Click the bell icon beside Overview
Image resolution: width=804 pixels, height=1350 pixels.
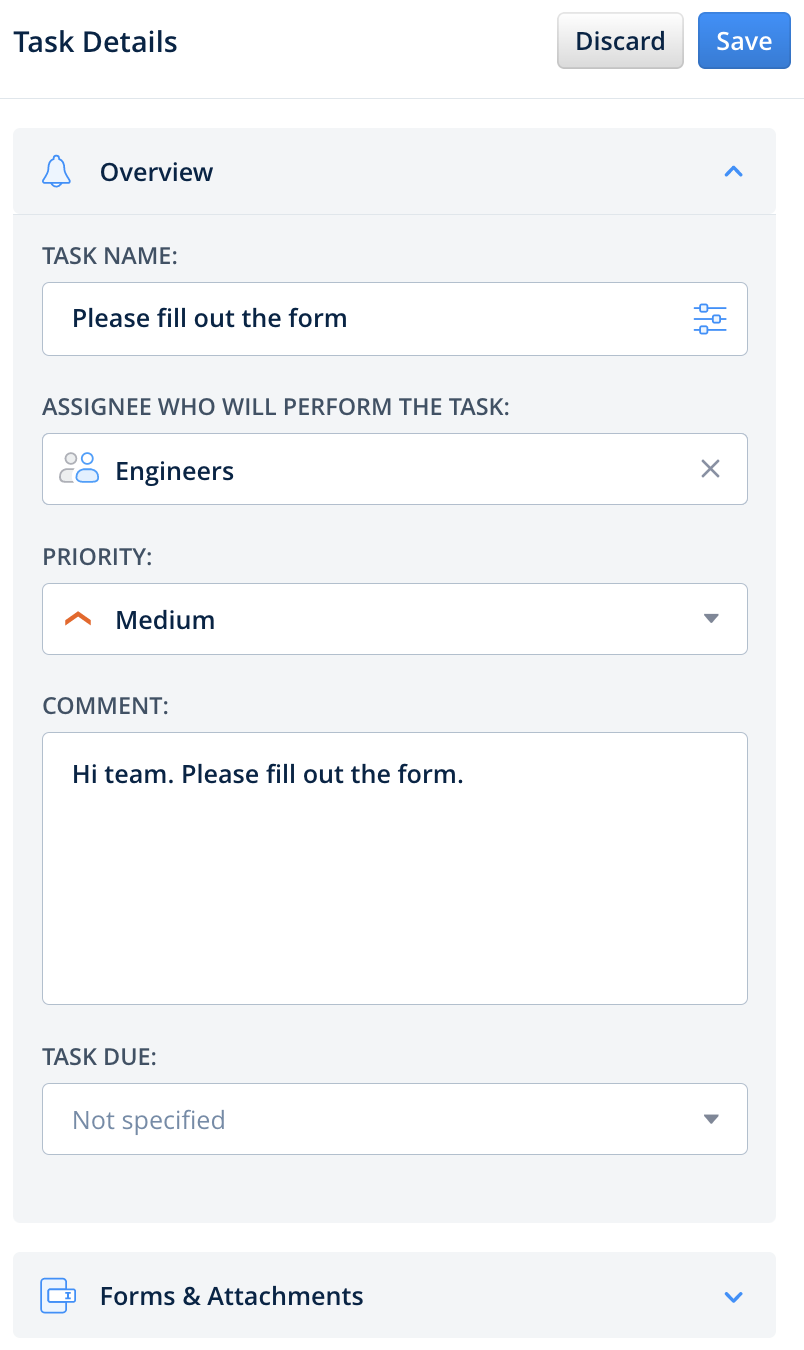[x=57, y=171]
